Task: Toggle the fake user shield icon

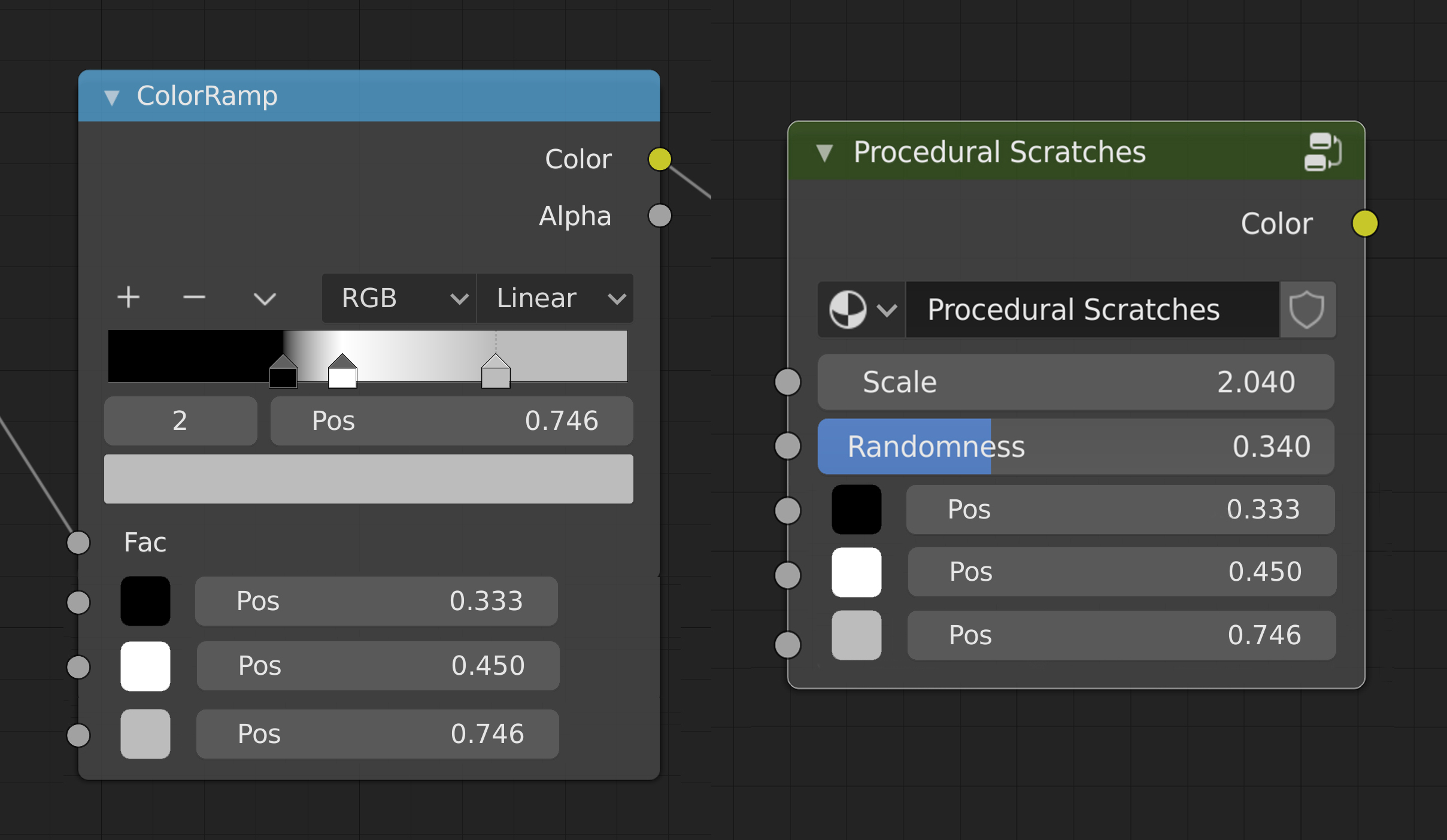Action: (1307, 310)
